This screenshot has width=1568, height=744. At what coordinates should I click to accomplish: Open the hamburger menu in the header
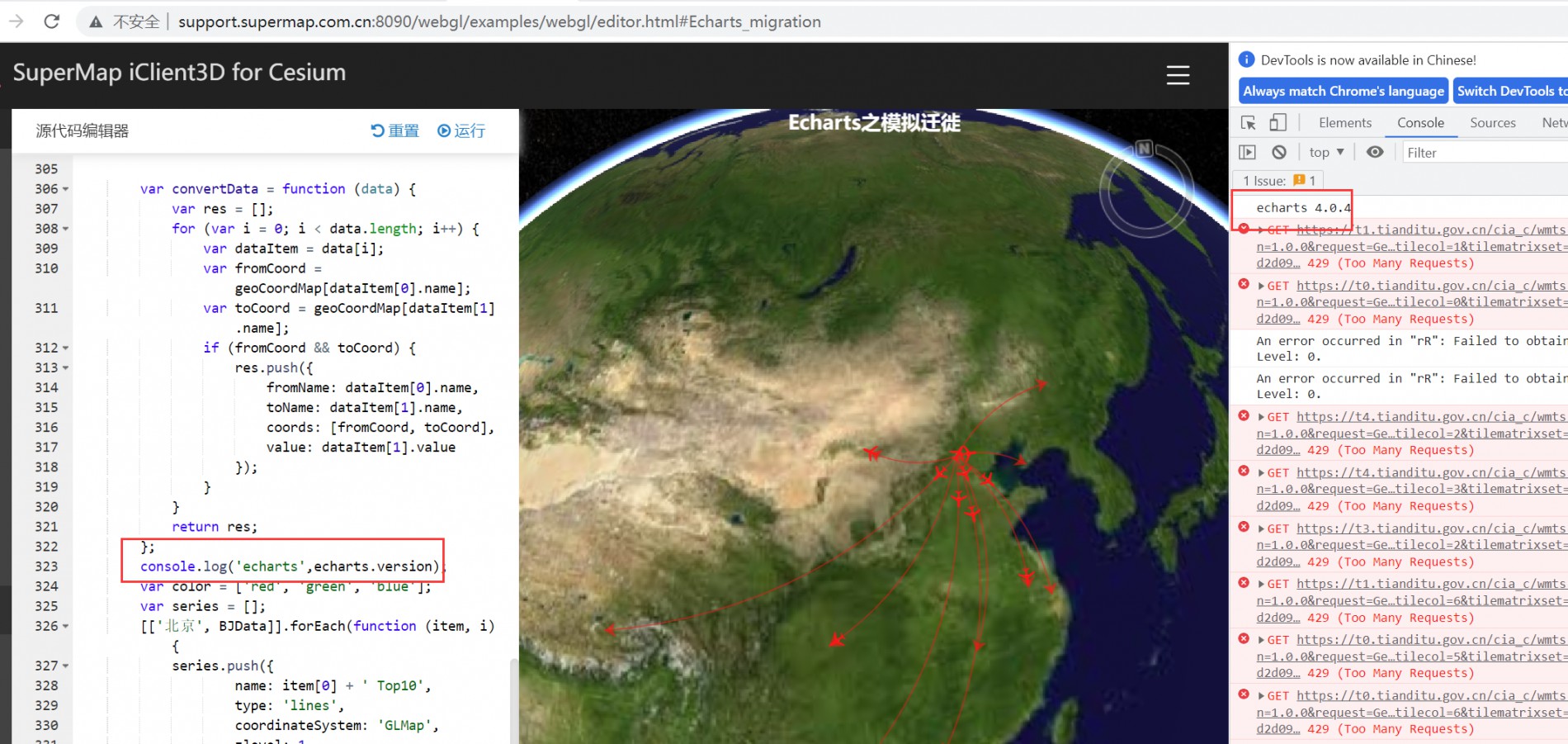1178,75
